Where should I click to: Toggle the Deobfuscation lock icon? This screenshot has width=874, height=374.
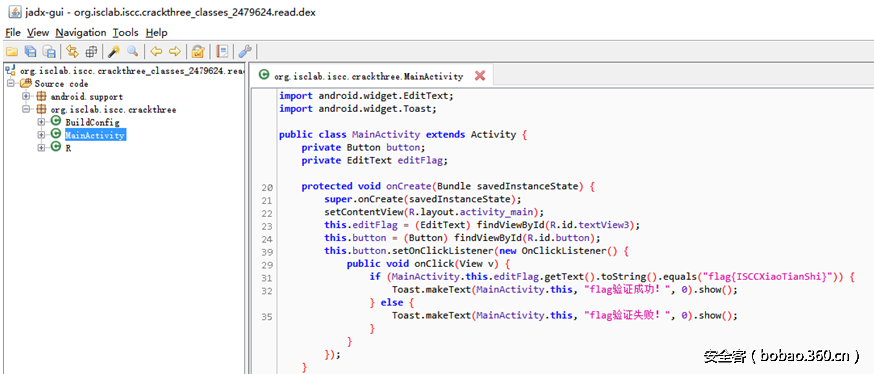tap(198, 52)
